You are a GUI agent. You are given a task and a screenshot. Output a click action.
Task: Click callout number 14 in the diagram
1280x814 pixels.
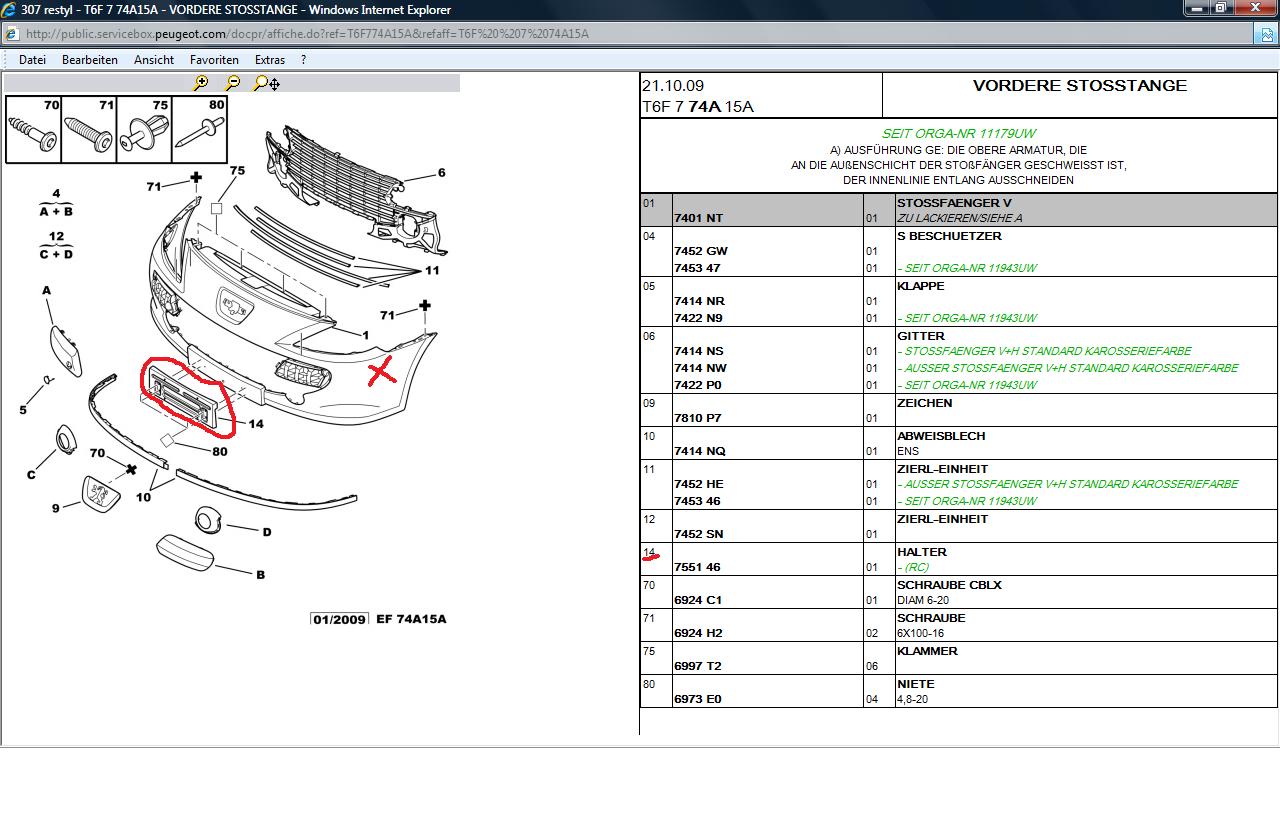point(256,424)
